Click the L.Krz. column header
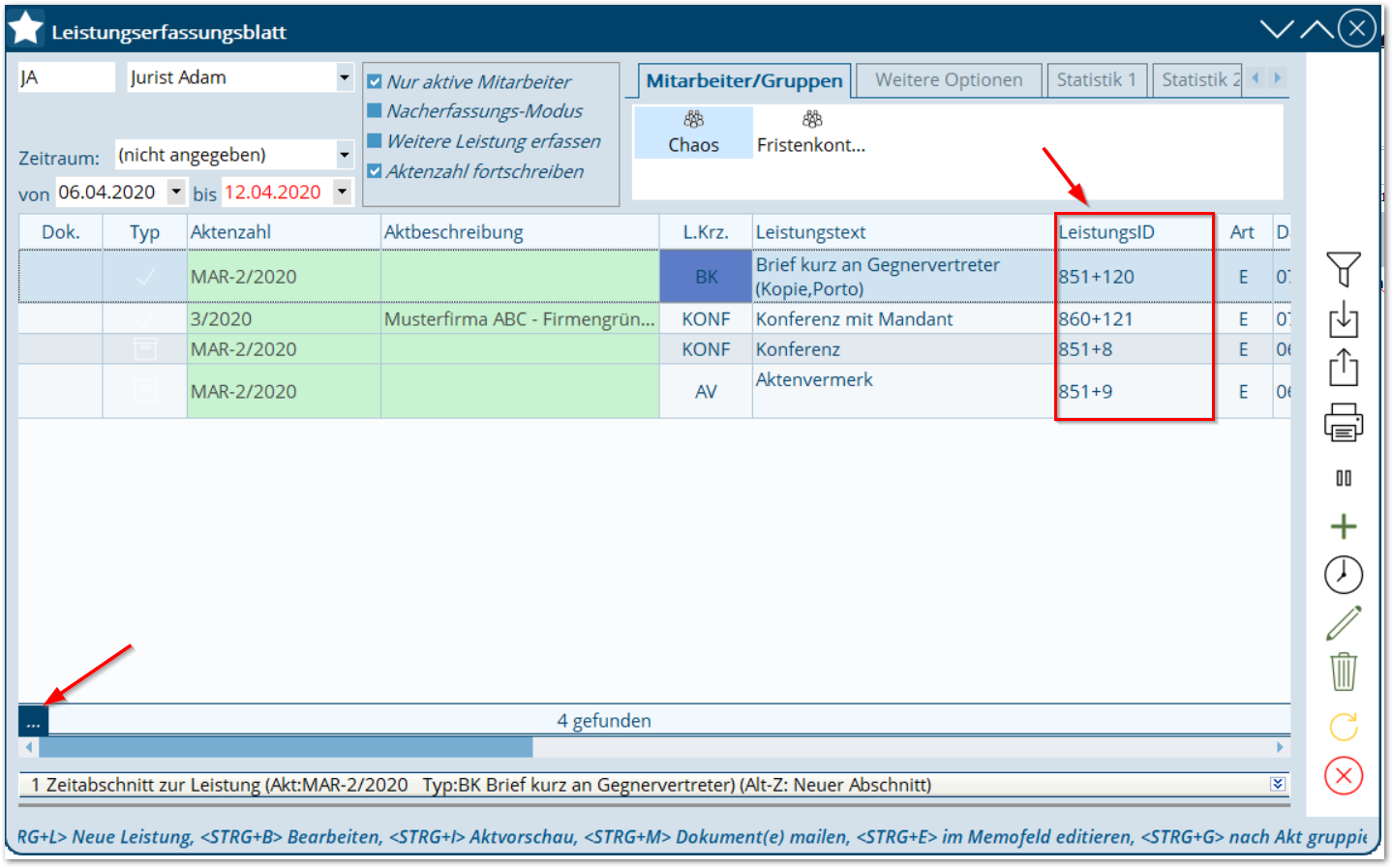The height and width of the screenshot is (868, 1393). point(706,232)
